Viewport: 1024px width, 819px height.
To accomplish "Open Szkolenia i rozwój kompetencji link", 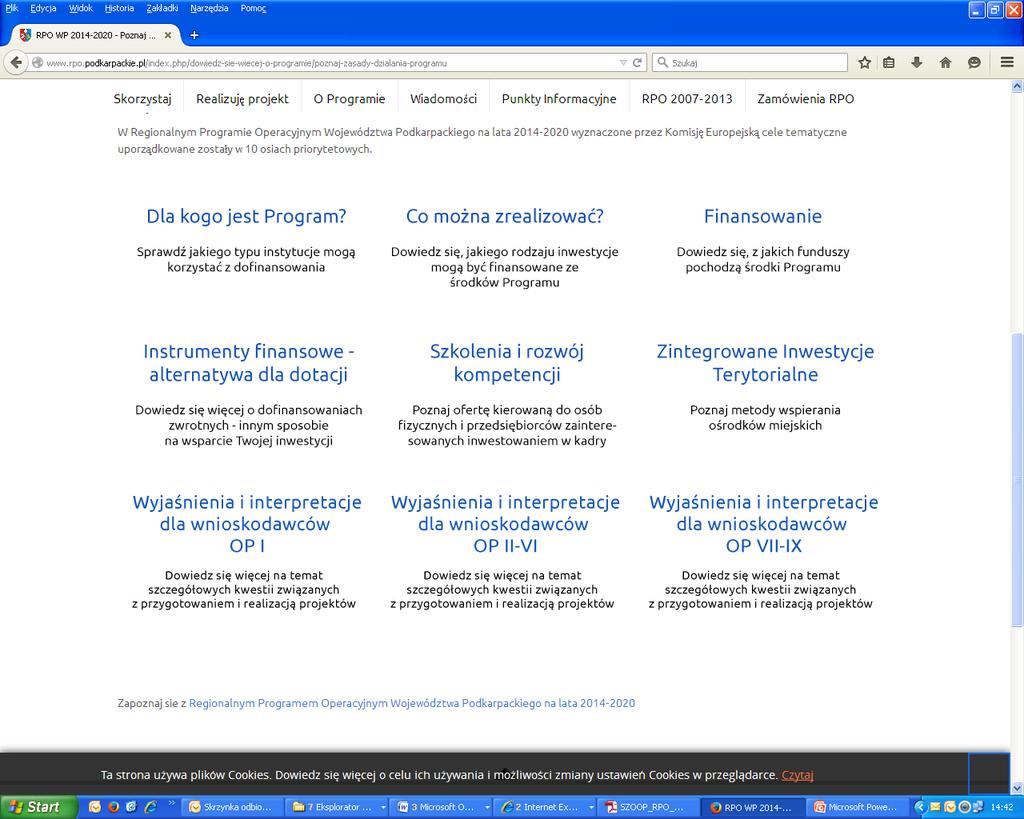I will pyautogui.click(x=507, y=362).
